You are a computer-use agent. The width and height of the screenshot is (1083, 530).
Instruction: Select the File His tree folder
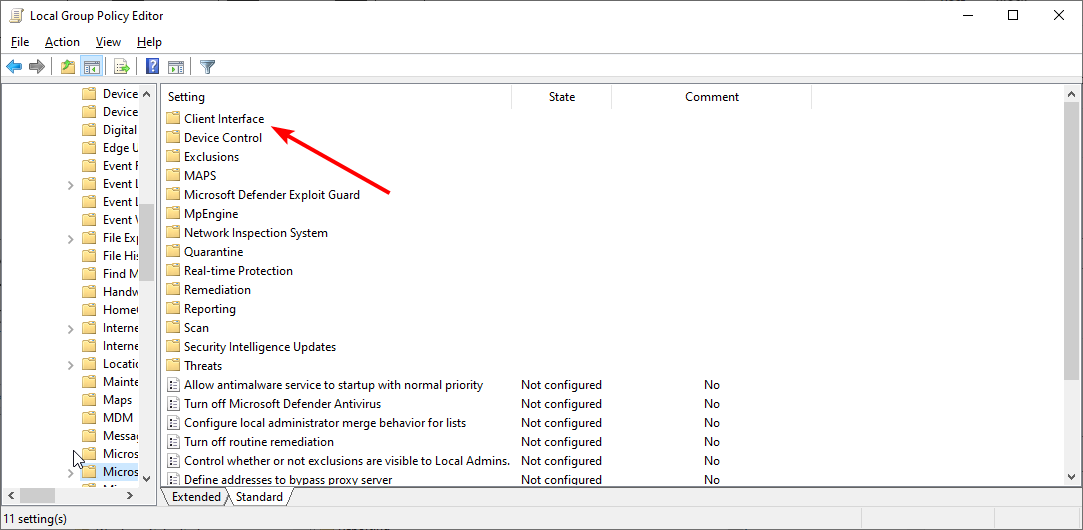point(111,256)
